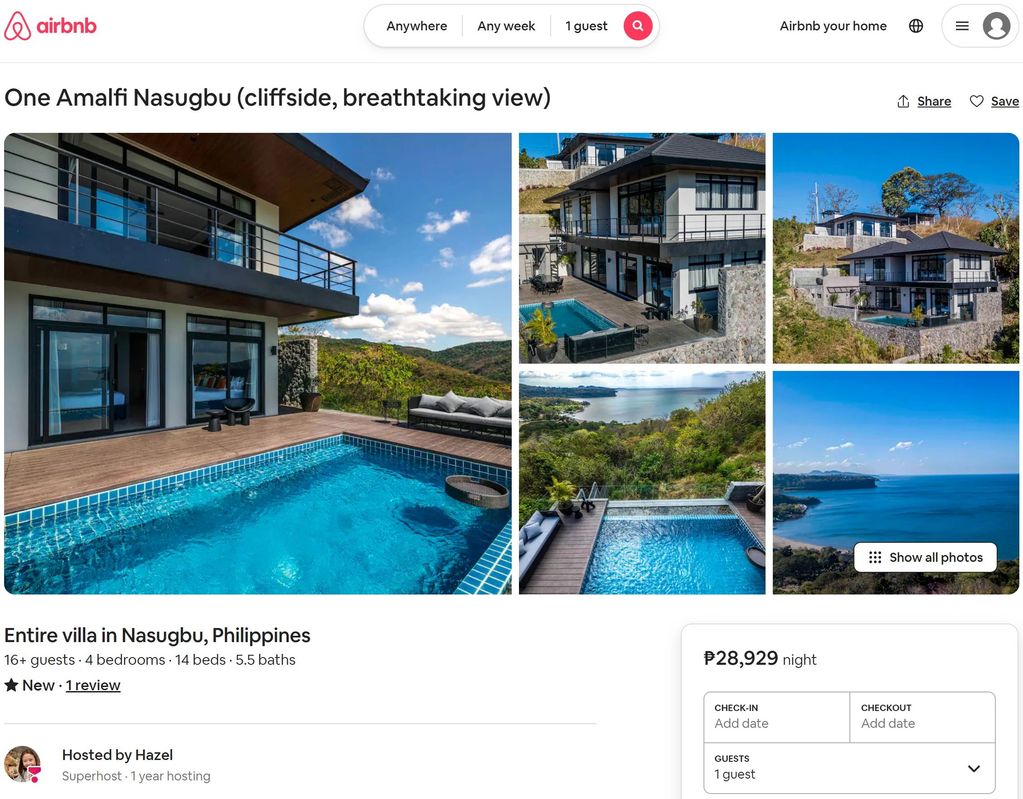Click the heart Save icon
The height and width of the screenshot is (799, 1023).
[x=976, y=101]
